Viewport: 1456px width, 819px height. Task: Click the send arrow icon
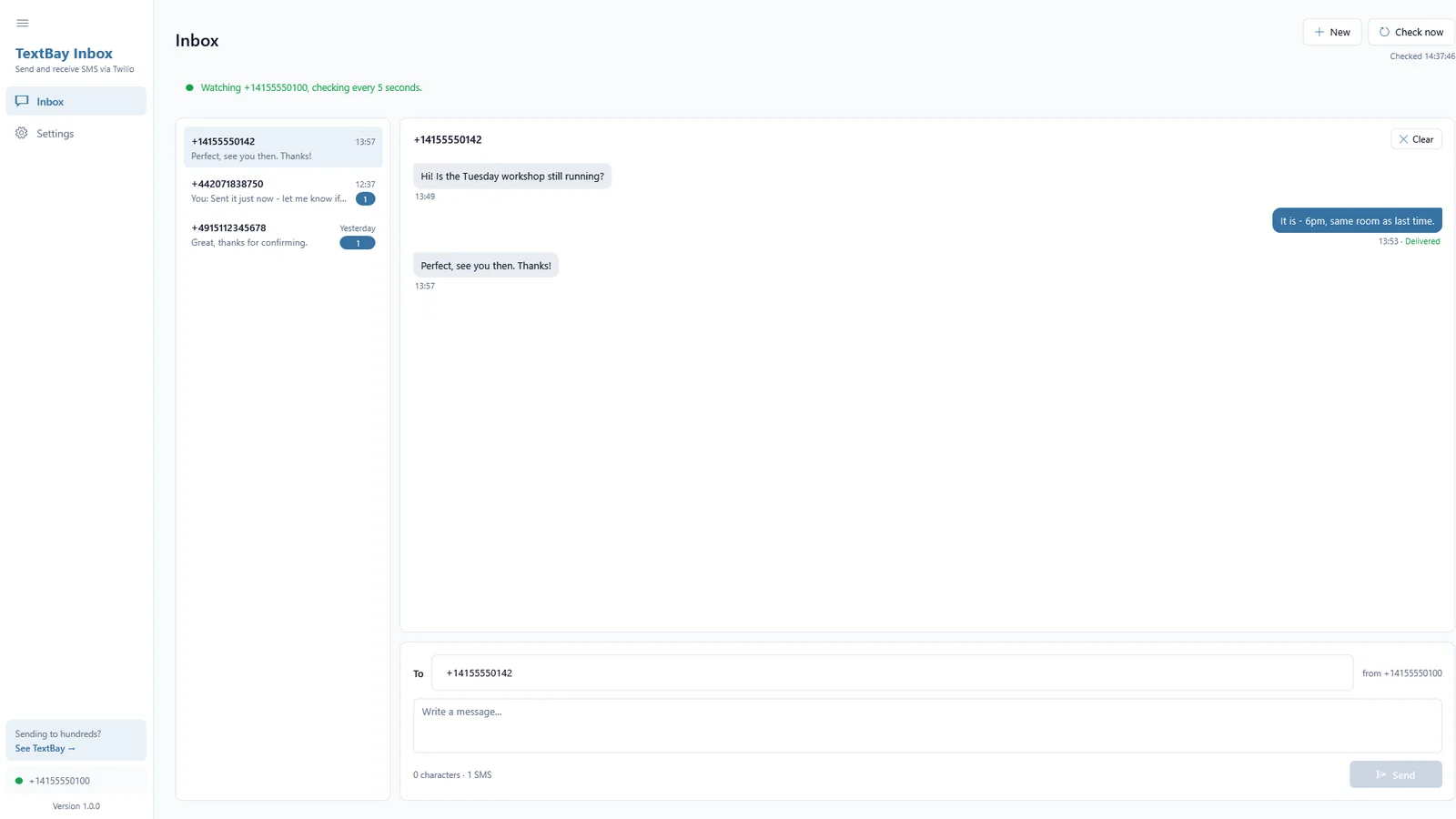coord(1380,774)
